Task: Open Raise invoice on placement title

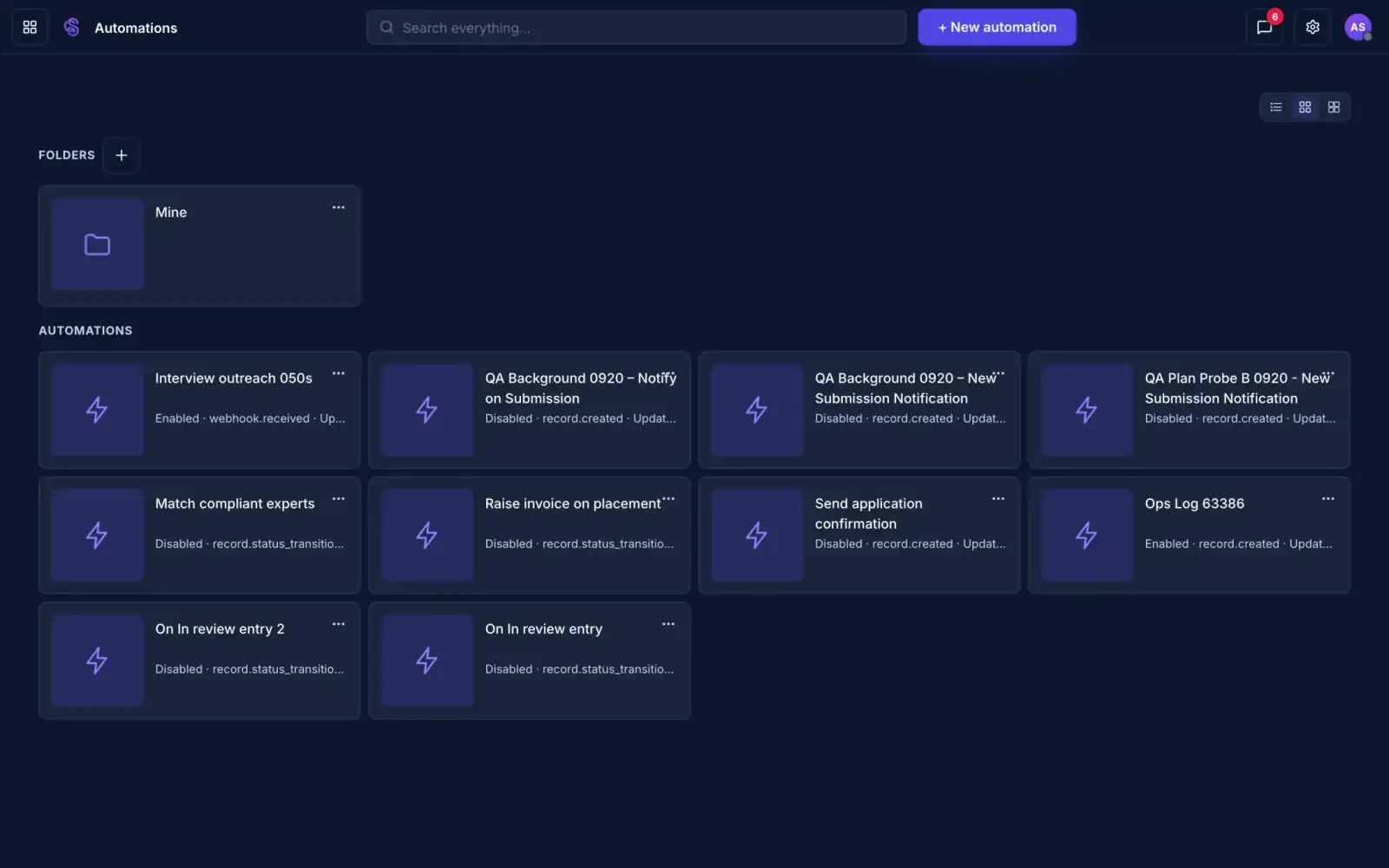Action: [573, 503]
